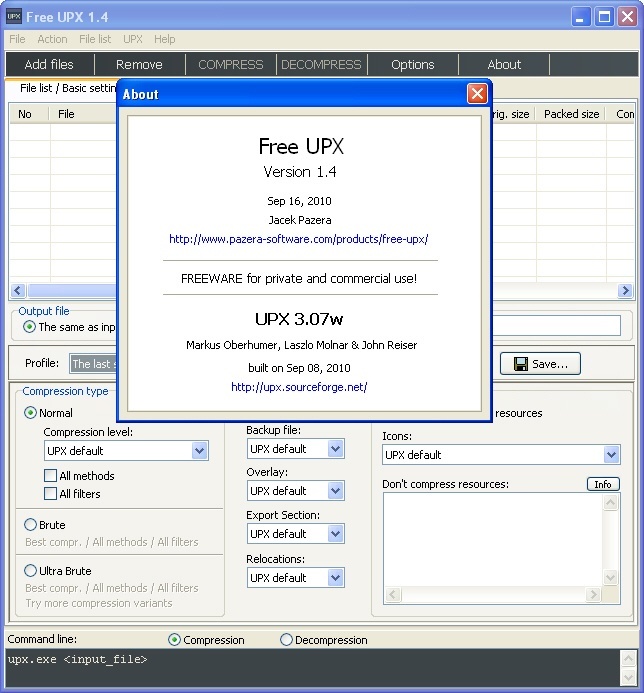Click the file list left scroll arrow
644x693 pixels.
pos(18,291)
